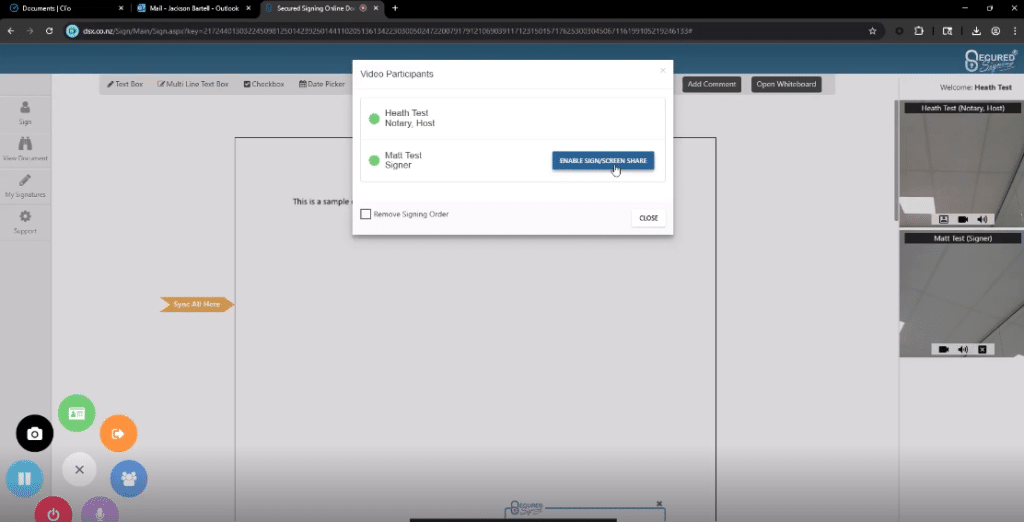
Task: Click the black camera snapshot button
Action: pos(35,433)
